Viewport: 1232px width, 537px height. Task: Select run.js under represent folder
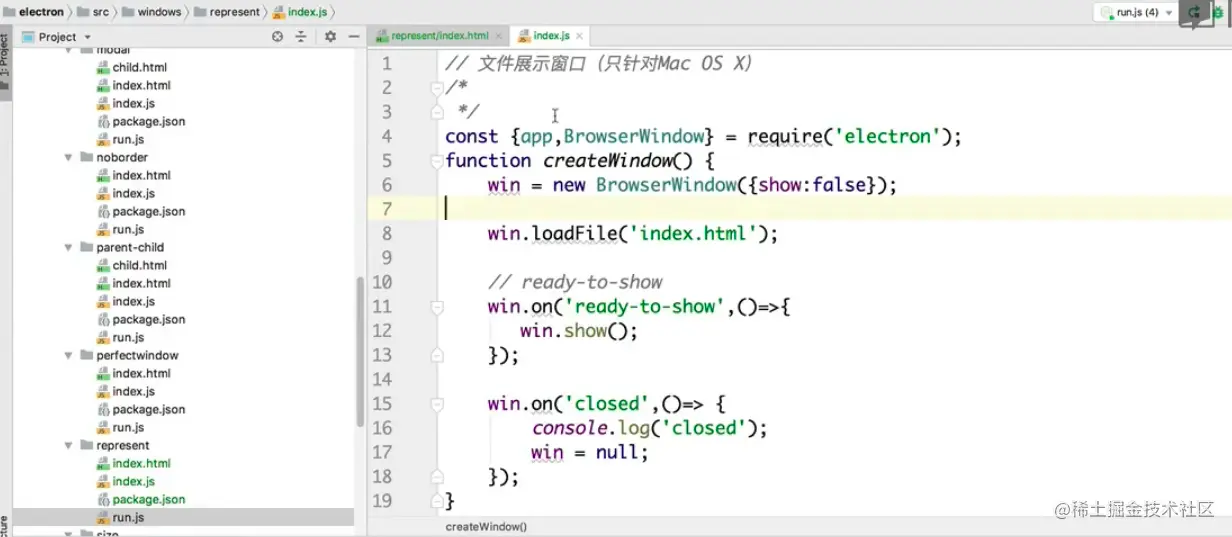click(x=128, y=518)
